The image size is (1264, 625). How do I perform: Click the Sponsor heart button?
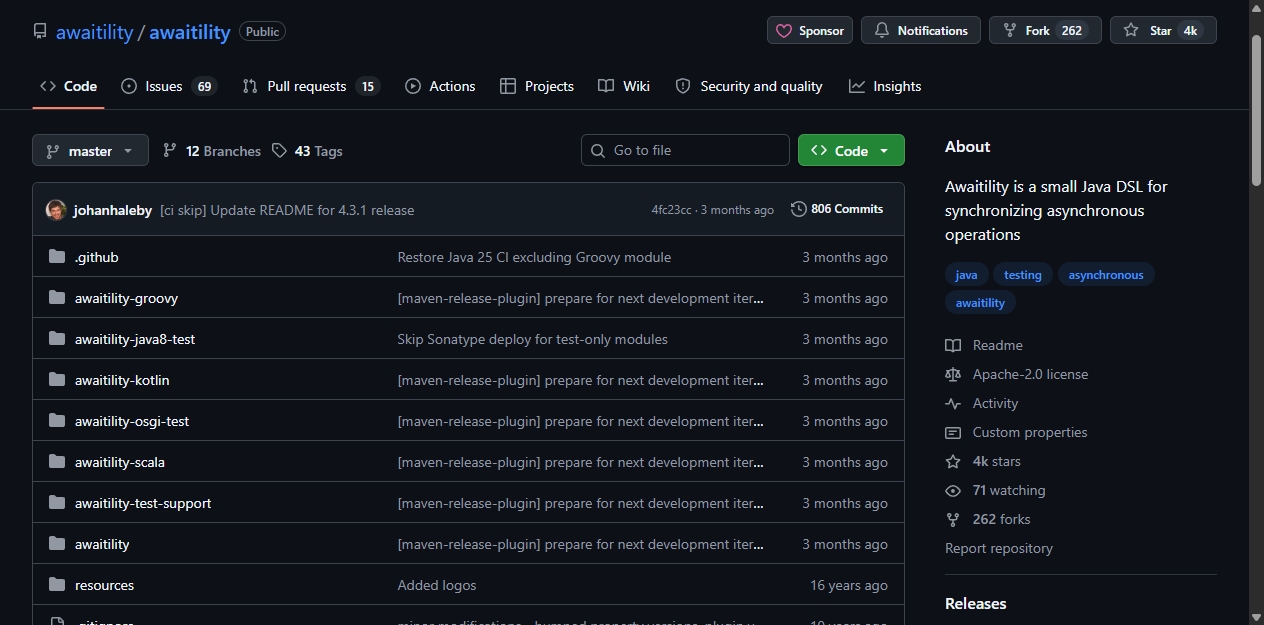(810, 30)
